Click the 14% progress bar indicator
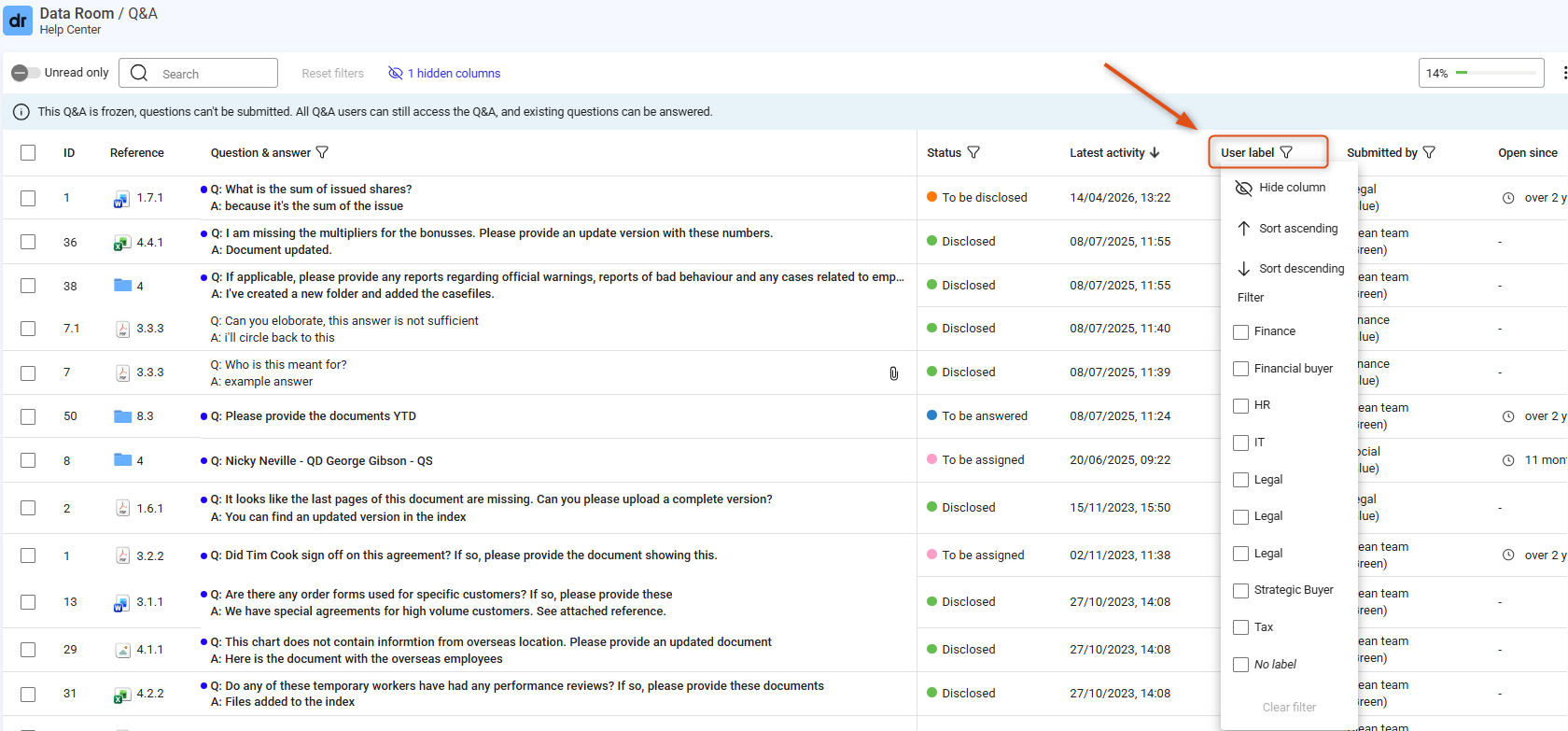The width and height of the screenshot is (1568, 731). click(1481, 73)
